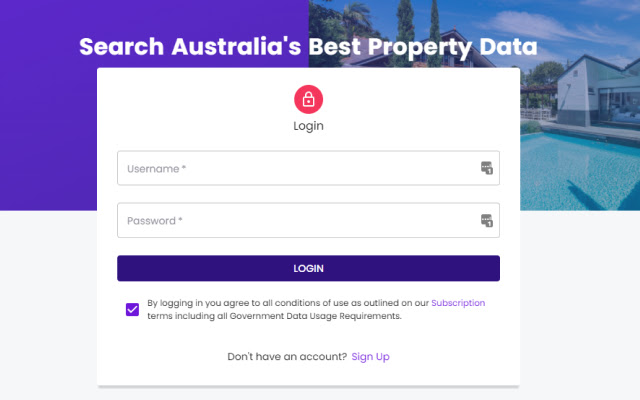Viewport: 640px width, 400px height.
Task: Click the Search Australia's Best Property Data headline
Action: [308, 47]
